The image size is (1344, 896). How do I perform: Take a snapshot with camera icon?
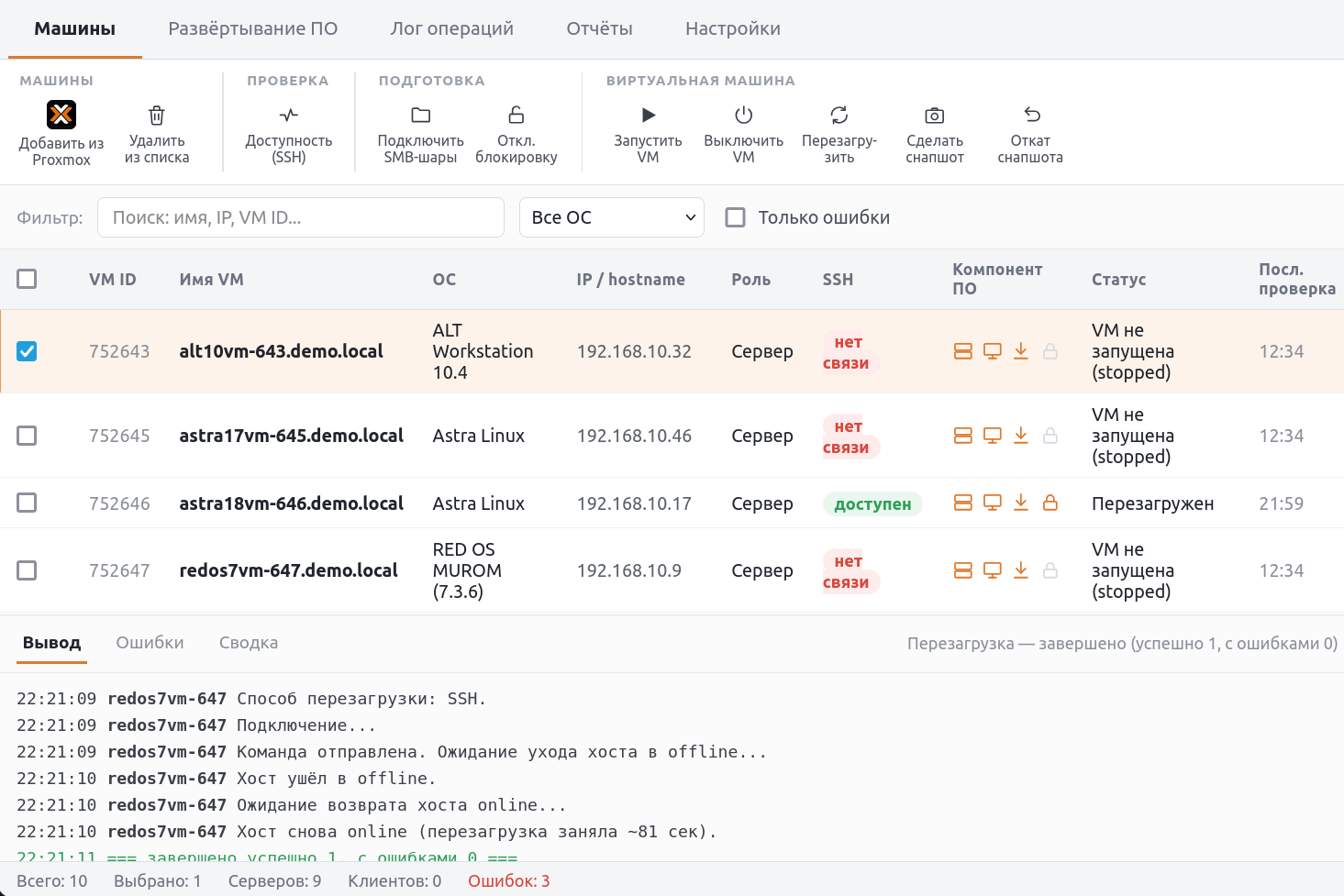tap(935, 115)
